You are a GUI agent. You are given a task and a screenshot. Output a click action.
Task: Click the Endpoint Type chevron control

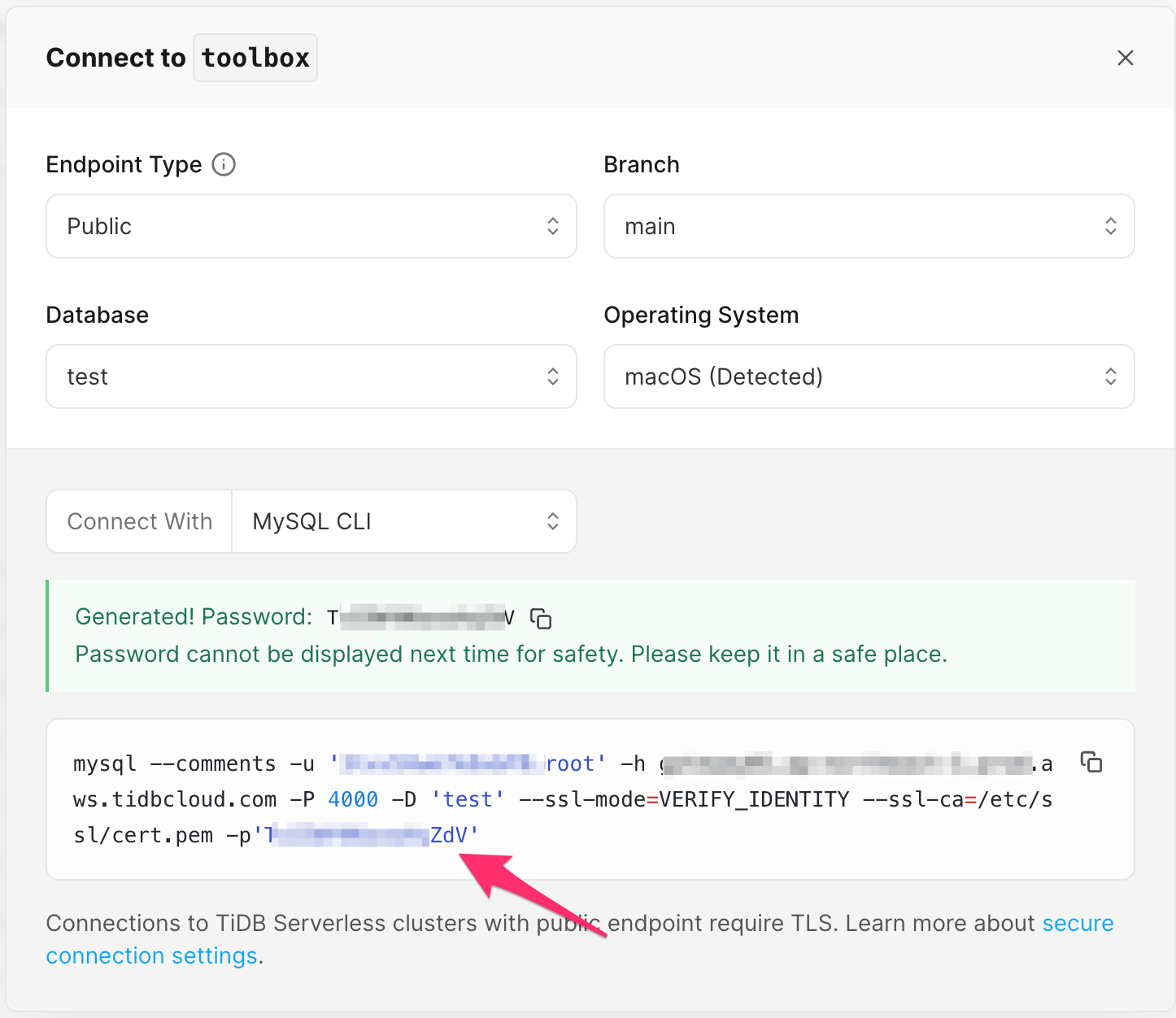coord(553,226)
